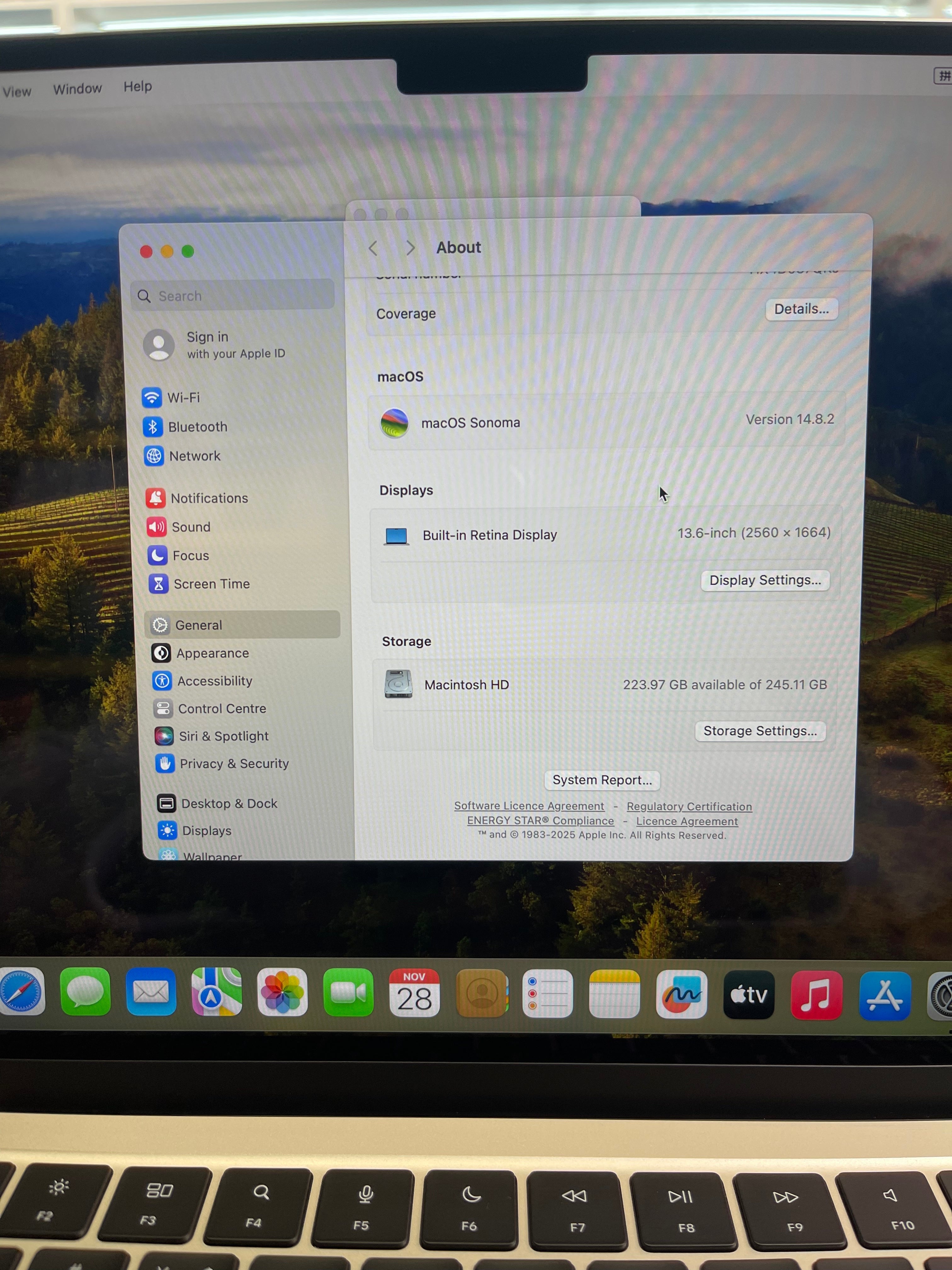Click the Coverage Details… button
952x1270 pixels.
pos(801,309)
